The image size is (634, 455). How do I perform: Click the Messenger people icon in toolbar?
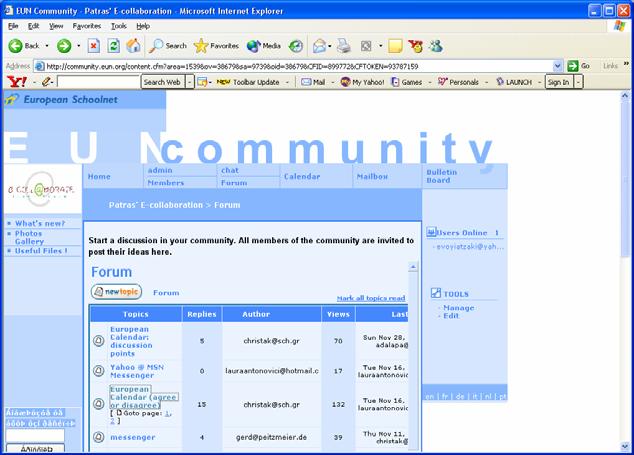pyautogui.click(x=436, y=46)
